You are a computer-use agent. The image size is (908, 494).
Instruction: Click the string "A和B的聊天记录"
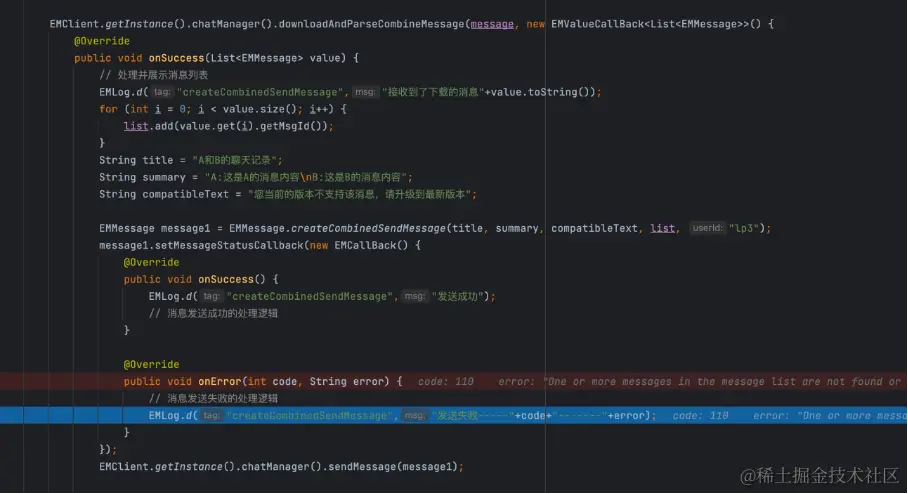[237, 160]
